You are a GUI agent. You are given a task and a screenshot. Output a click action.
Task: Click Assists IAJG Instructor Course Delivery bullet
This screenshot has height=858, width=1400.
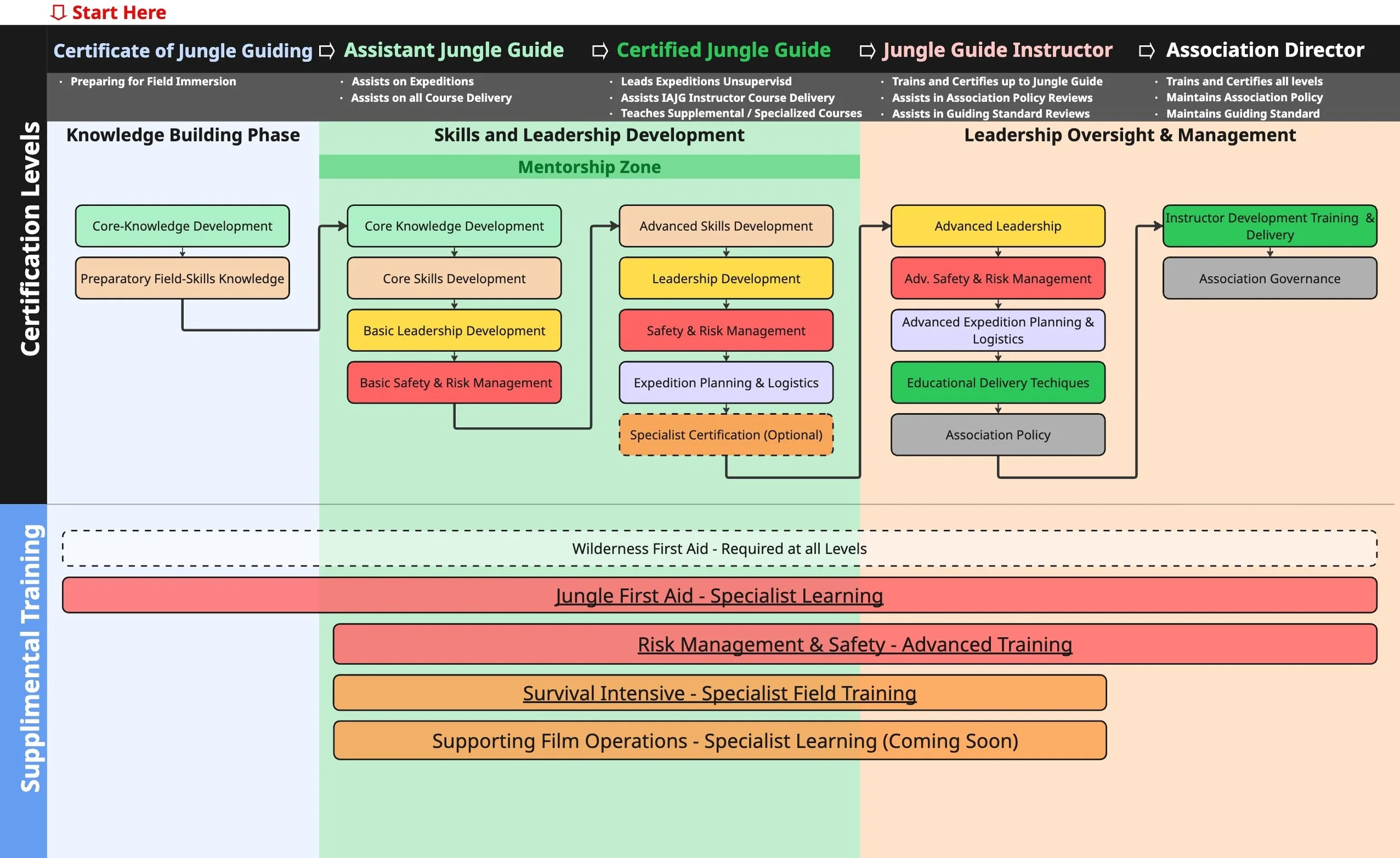[x=727, y=98]
